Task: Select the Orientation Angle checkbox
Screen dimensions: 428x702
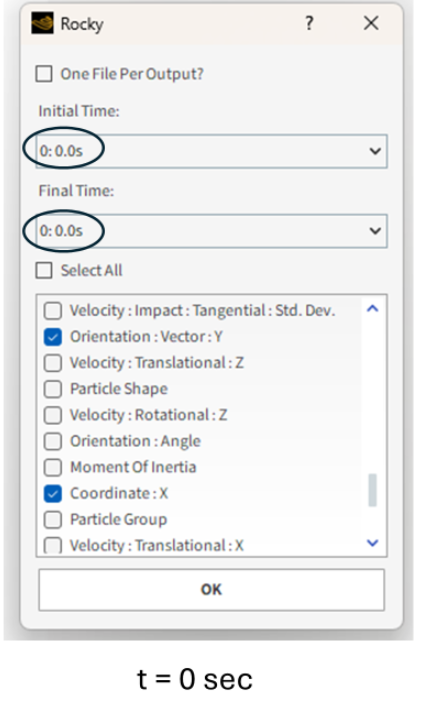Action: 53,441
